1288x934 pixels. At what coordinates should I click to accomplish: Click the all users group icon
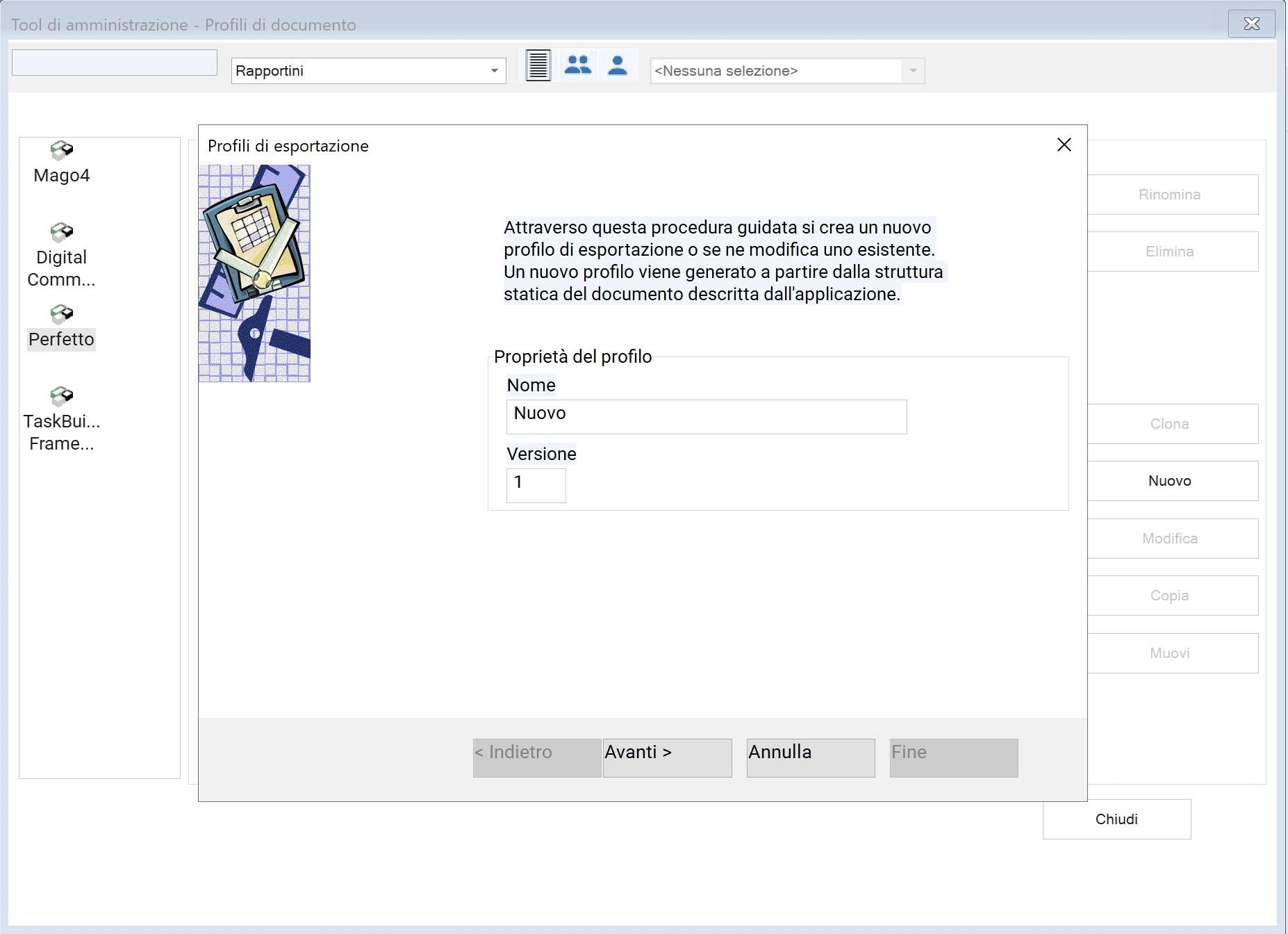tap(578, 66)
